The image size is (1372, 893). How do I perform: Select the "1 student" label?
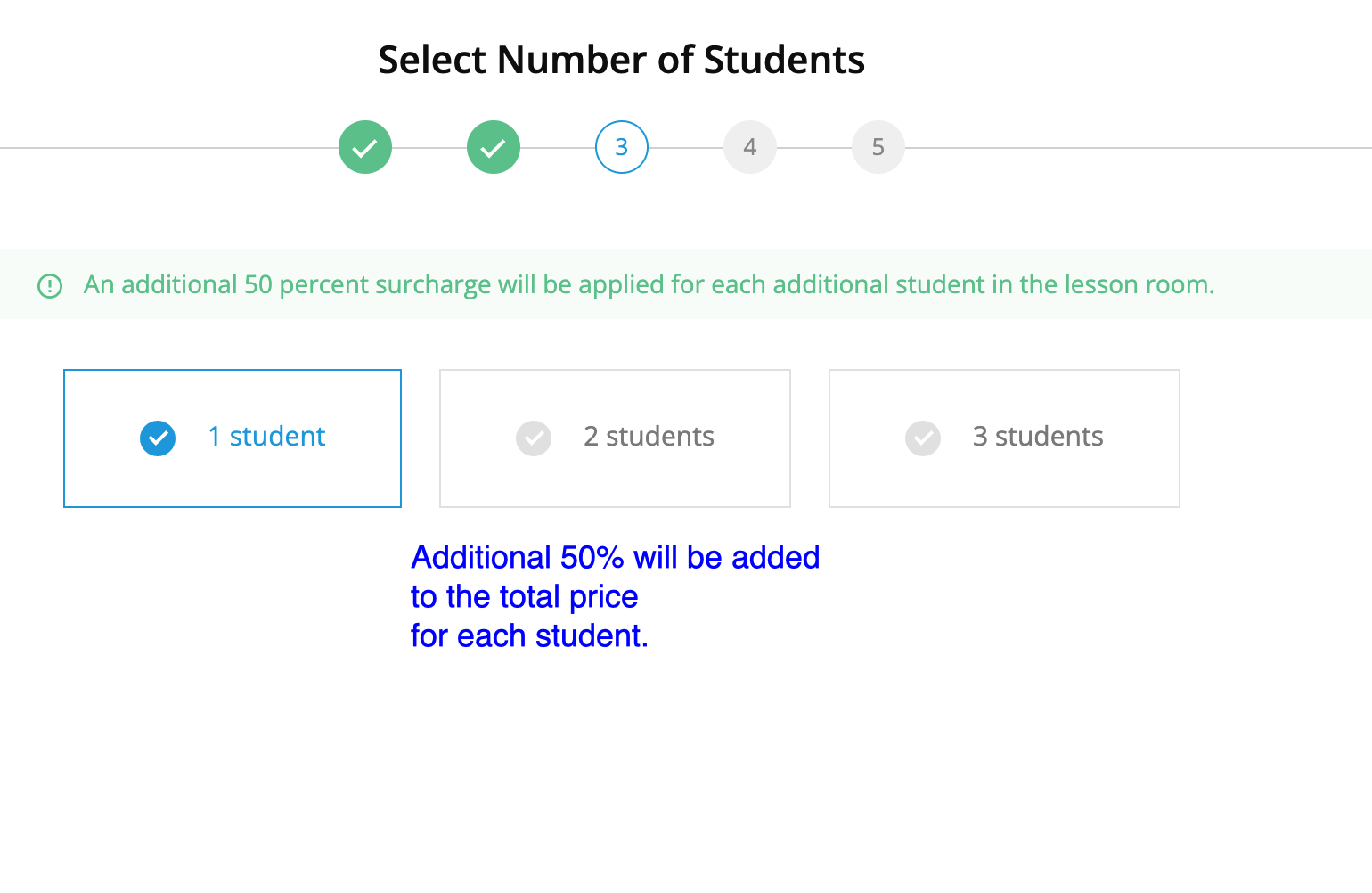[266, 437]
